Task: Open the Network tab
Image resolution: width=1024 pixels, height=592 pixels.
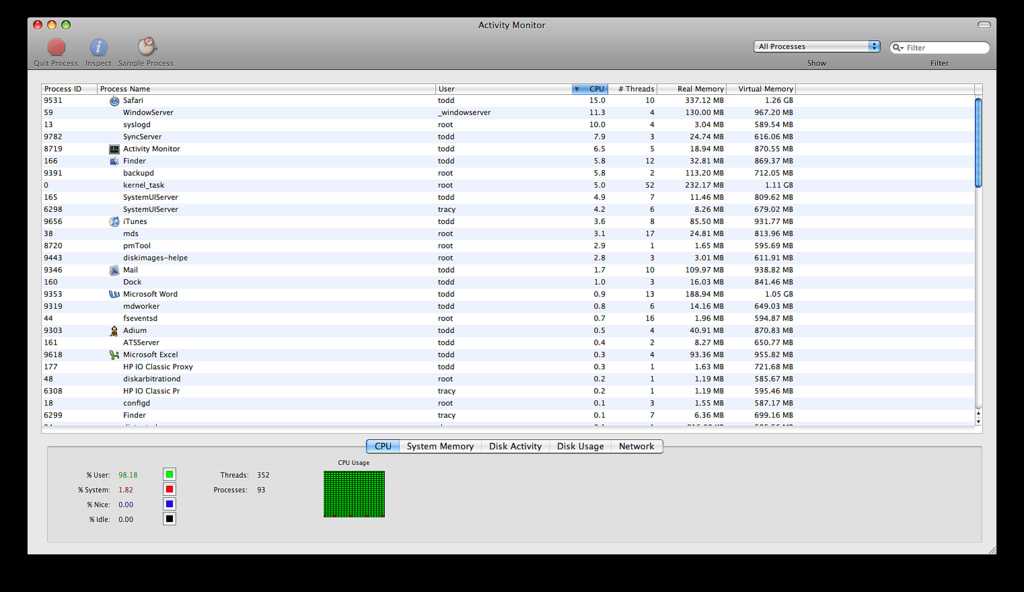Action: tap(637, 446)
